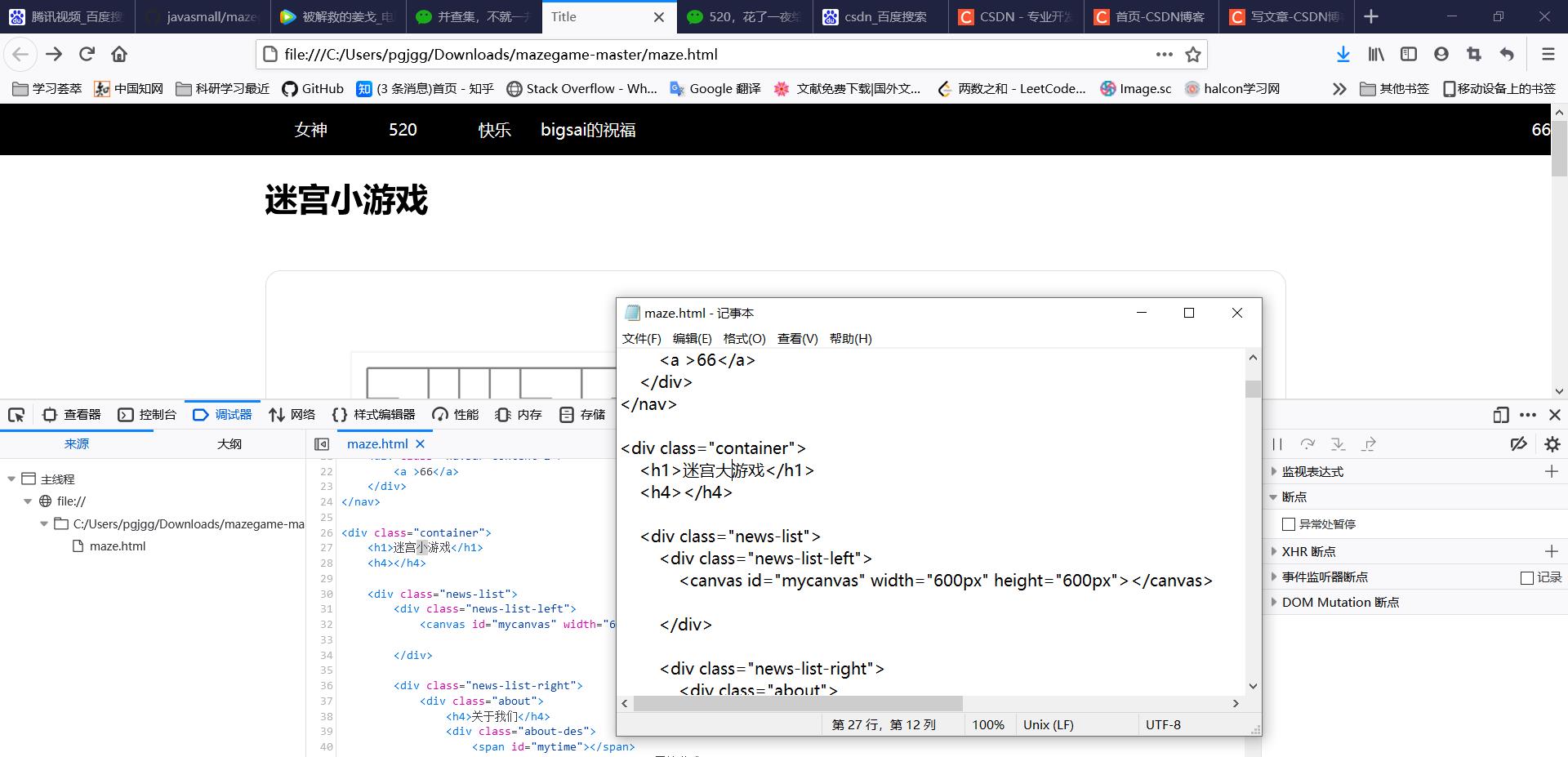
Task: Switch to the Inspector devtools tab
Action: click(72, 415)
